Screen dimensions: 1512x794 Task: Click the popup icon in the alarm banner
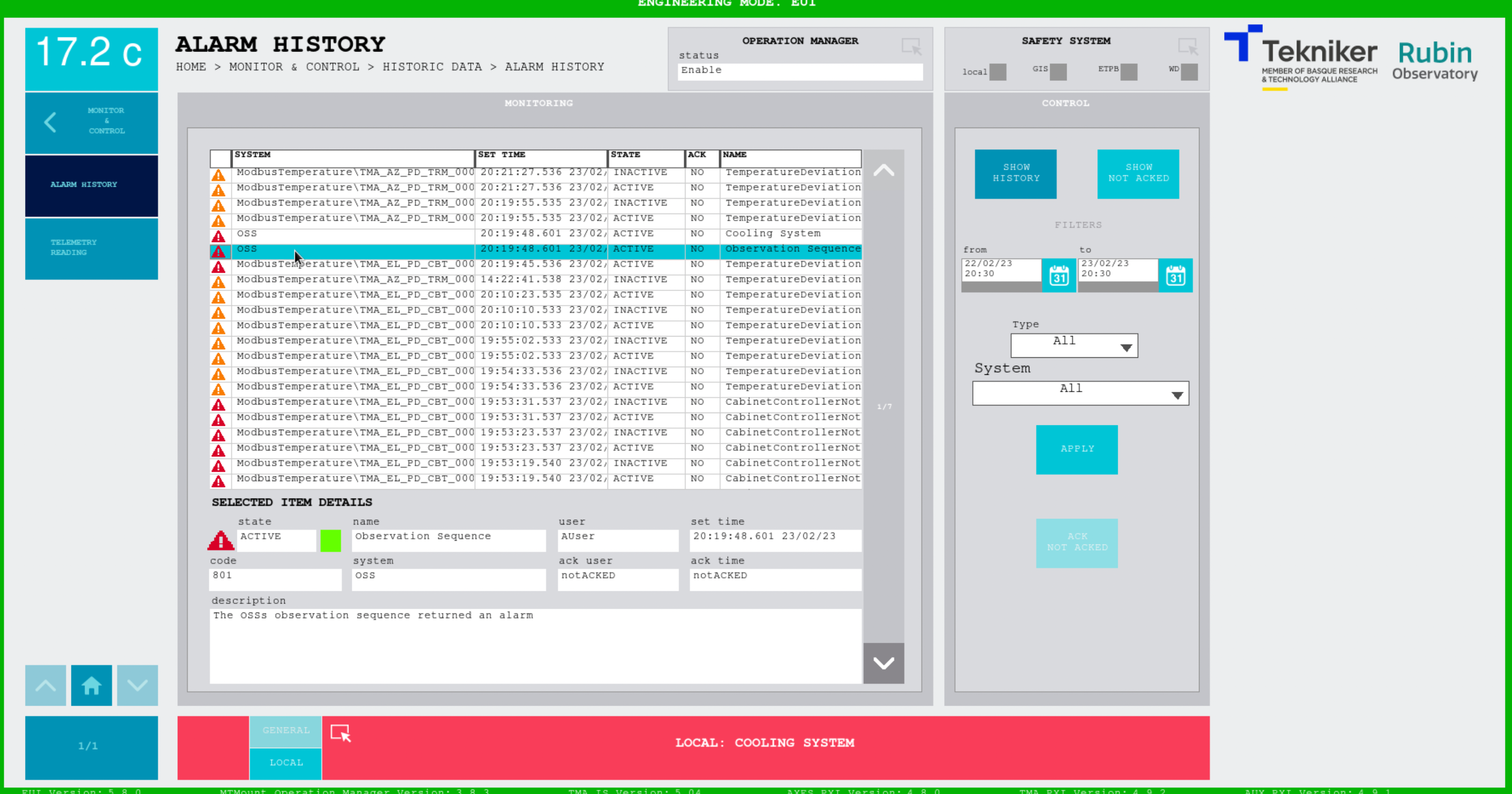(340, 733)
